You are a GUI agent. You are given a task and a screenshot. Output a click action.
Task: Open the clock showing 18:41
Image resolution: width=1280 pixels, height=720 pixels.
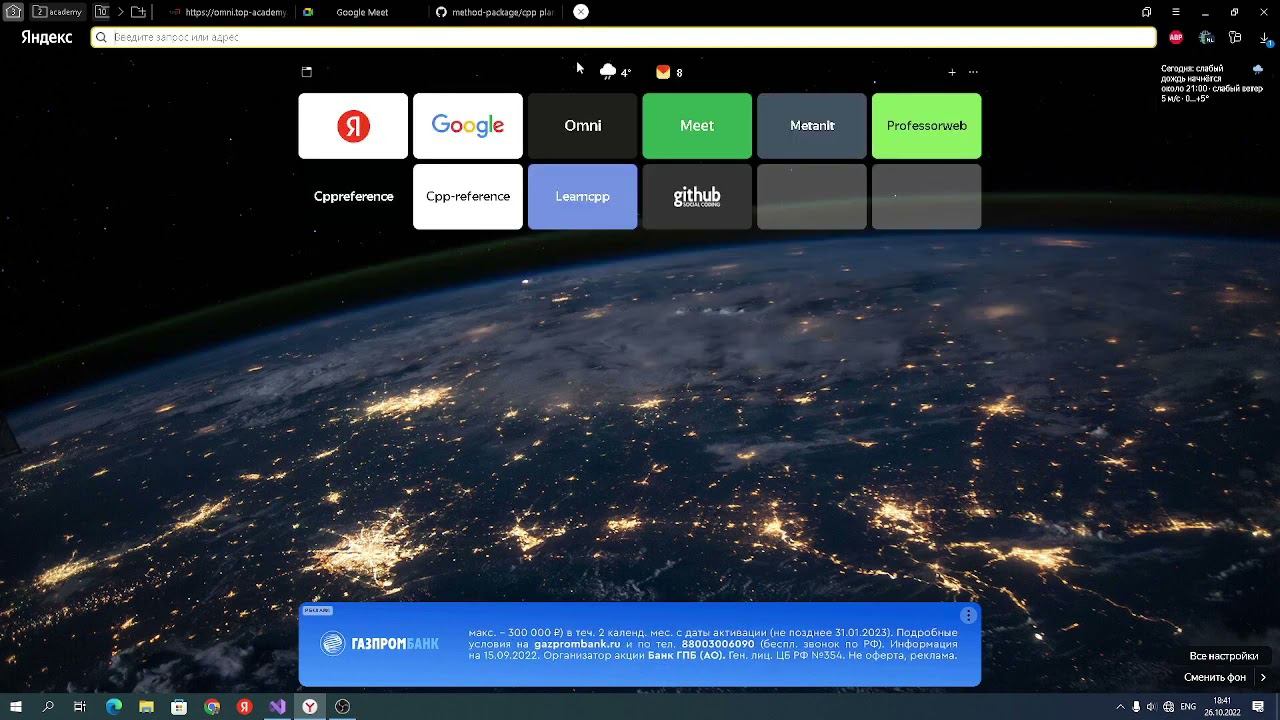tap(1222, 707)
